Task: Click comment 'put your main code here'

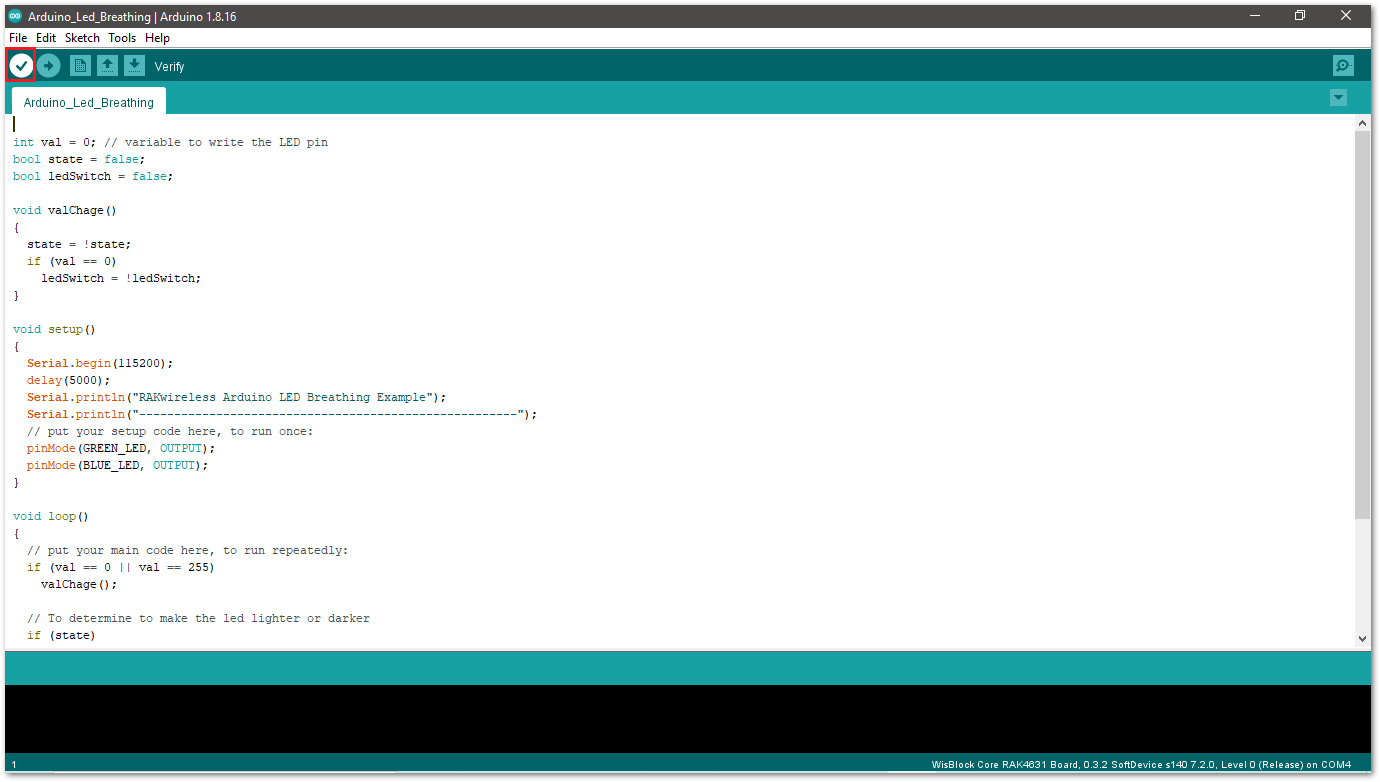Action: coord(188,550)
